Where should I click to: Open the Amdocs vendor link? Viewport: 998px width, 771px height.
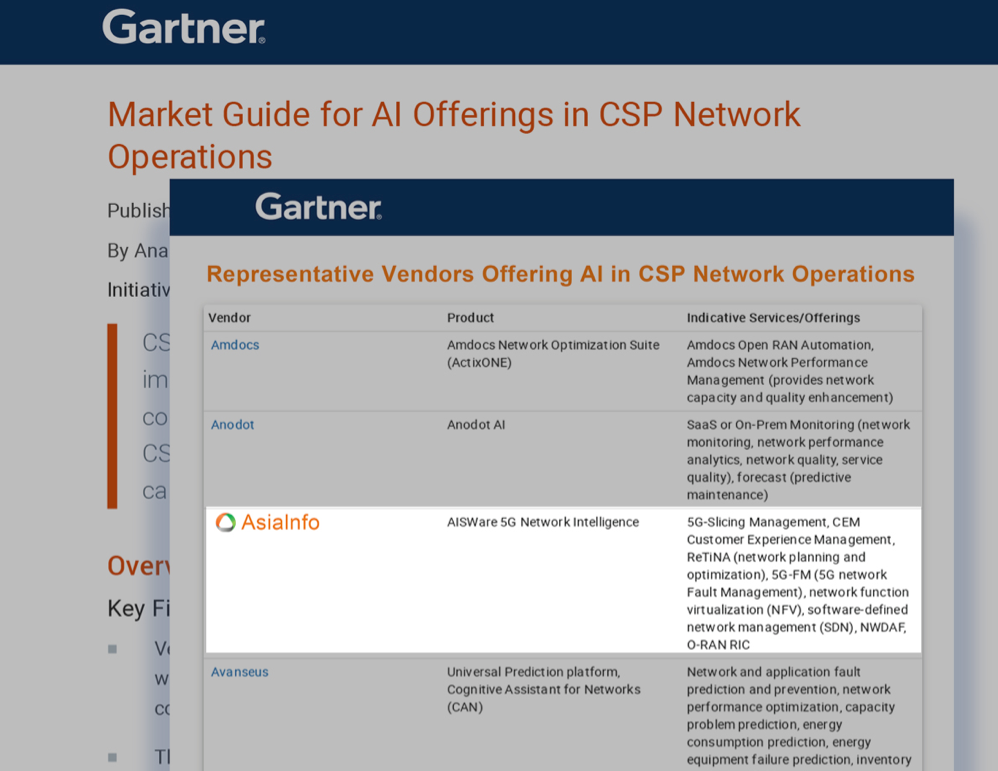235,344
